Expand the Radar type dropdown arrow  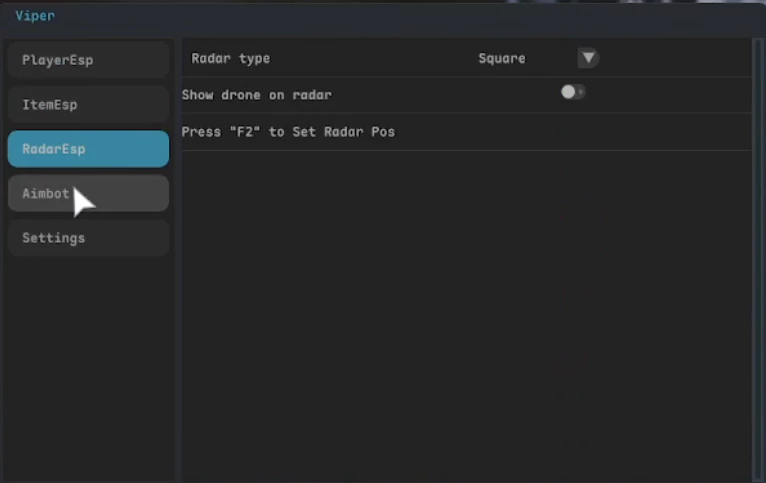pos(588,58)
